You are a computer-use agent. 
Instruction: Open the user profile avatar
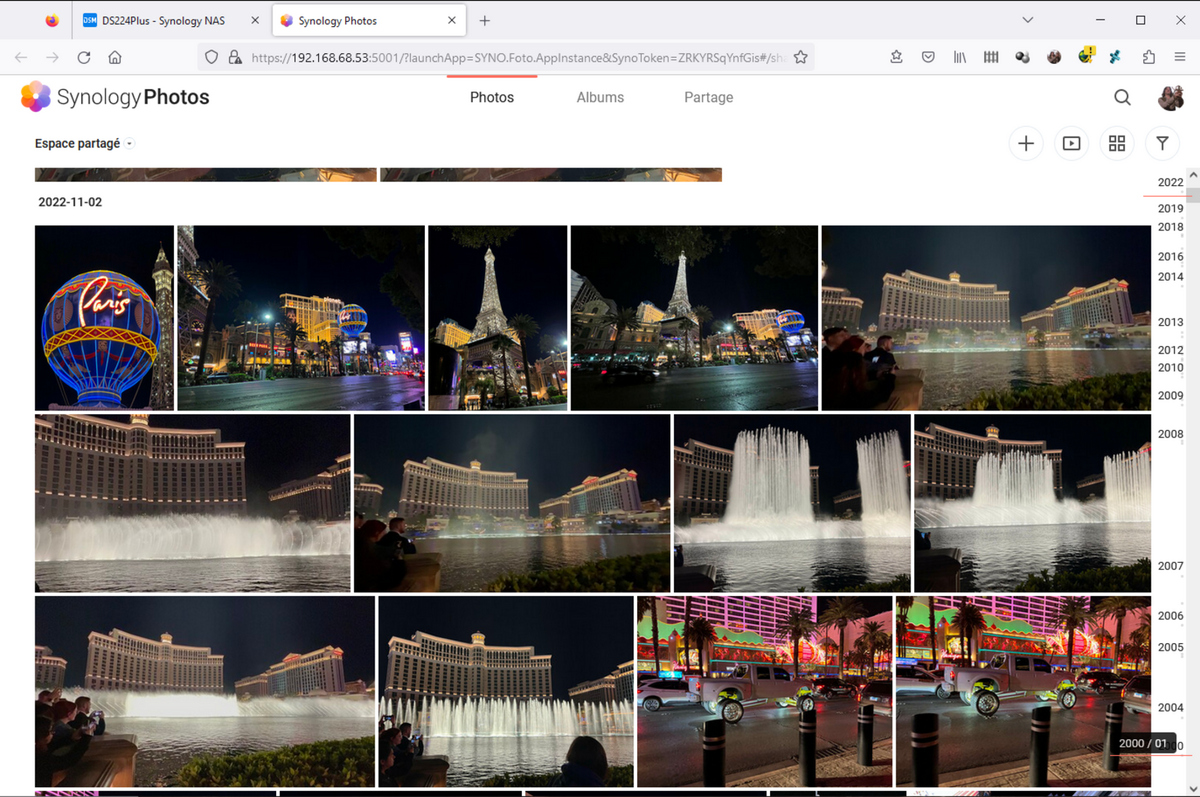click(1170, 97)
